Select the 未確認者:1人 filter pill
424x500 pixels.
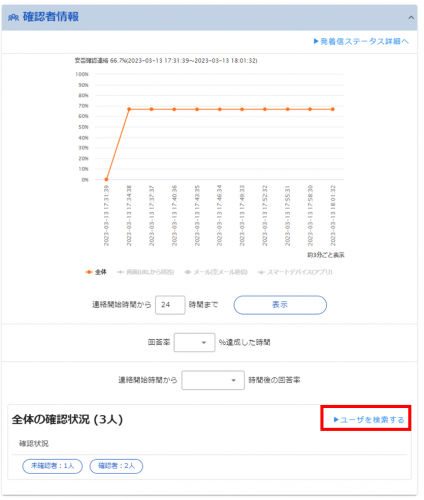[x=52, y=466]
